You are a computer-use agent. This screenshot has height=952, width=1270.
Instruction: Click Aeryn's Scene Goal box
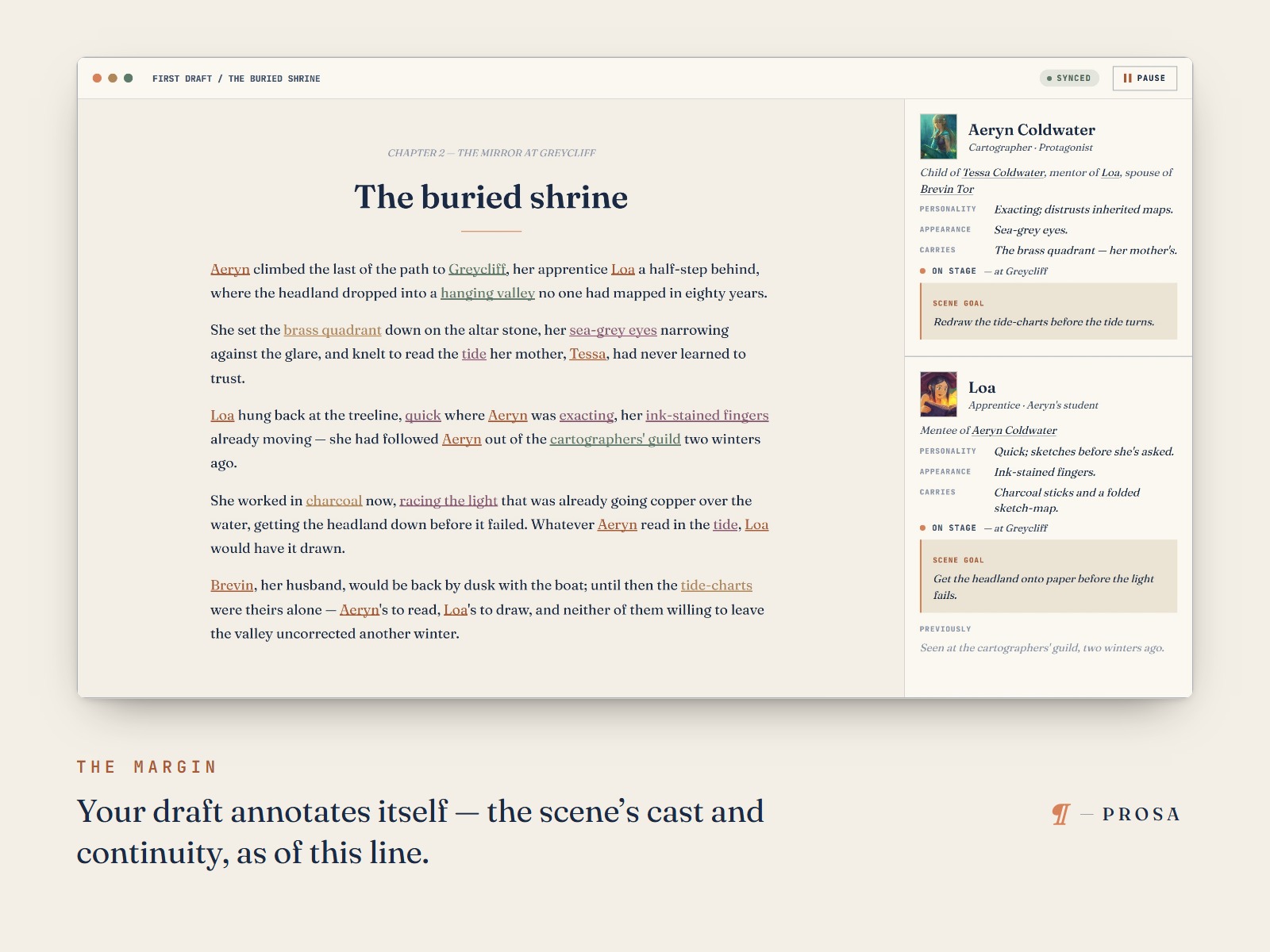pos(1049,312)
